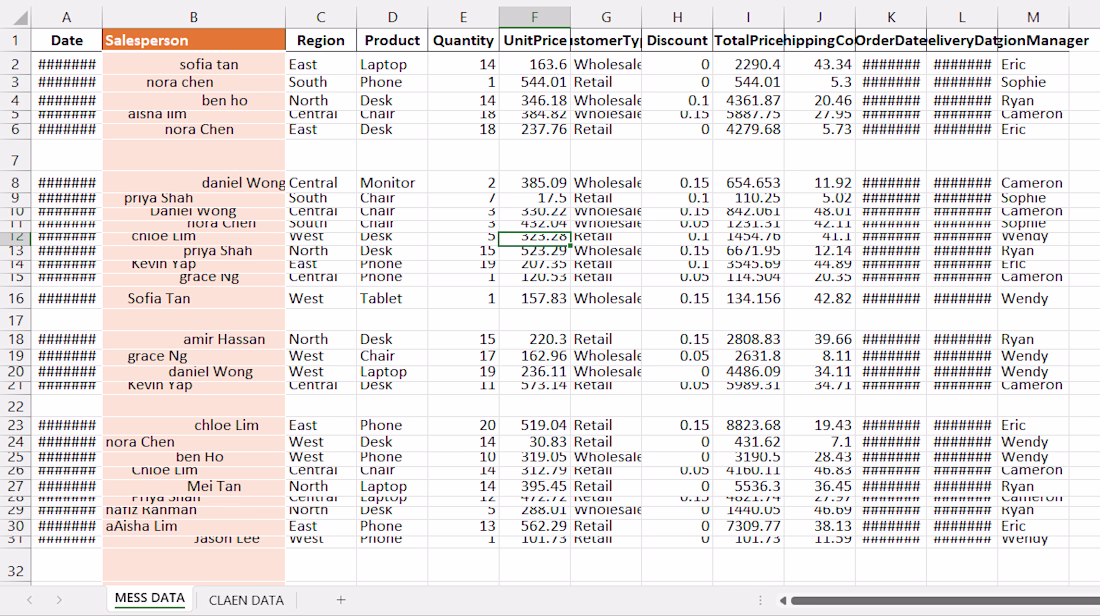This screenshot has width=1100, height=616.
Task: Select the Date header cell
Action: [x=67, y=40]
